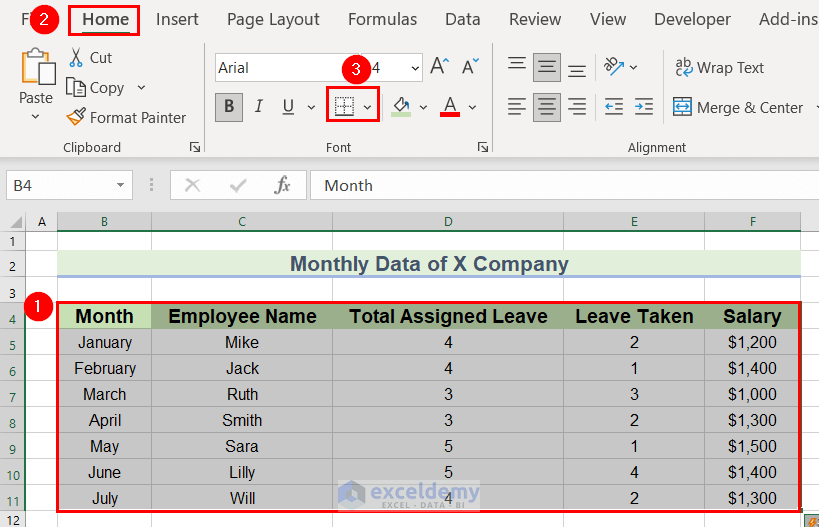The image size is (819, 527).
Task: Apply the Fill Color paint bucket swatch
Action: pyautogui.click(x=401, y=107)
